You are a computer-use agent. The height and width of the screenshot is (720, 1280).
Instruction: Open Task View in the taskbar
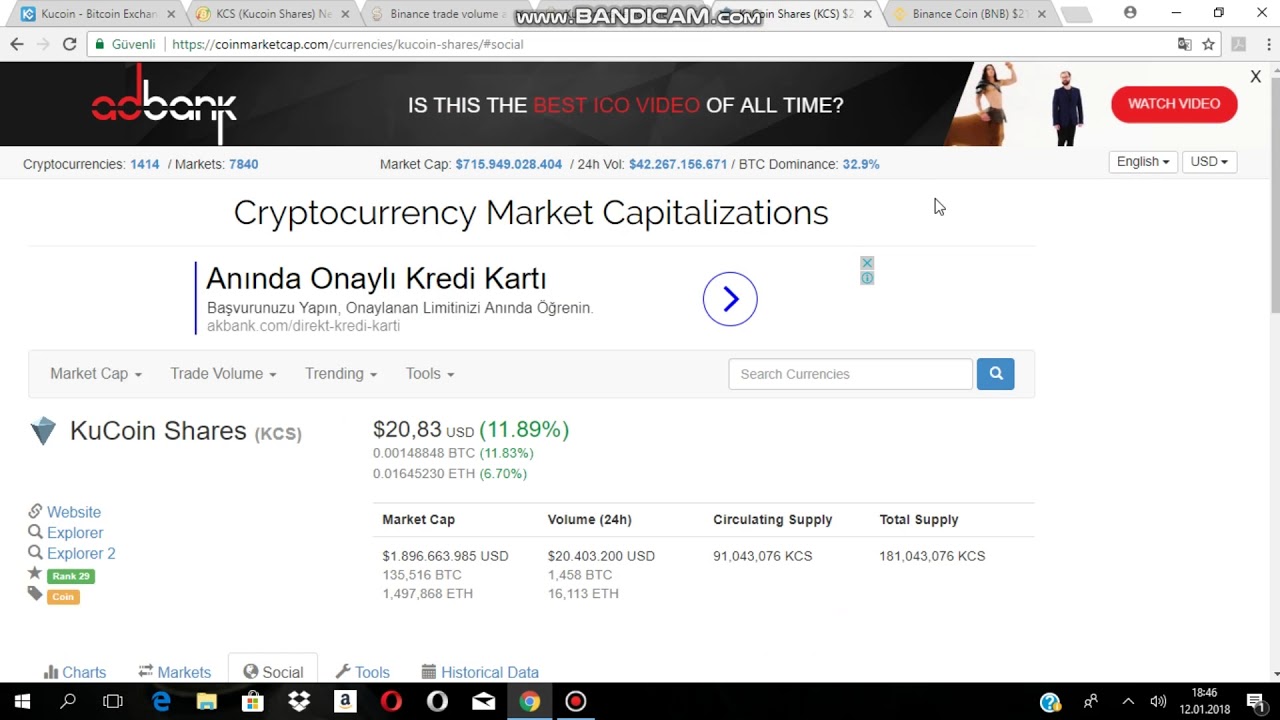click(113, 701)
